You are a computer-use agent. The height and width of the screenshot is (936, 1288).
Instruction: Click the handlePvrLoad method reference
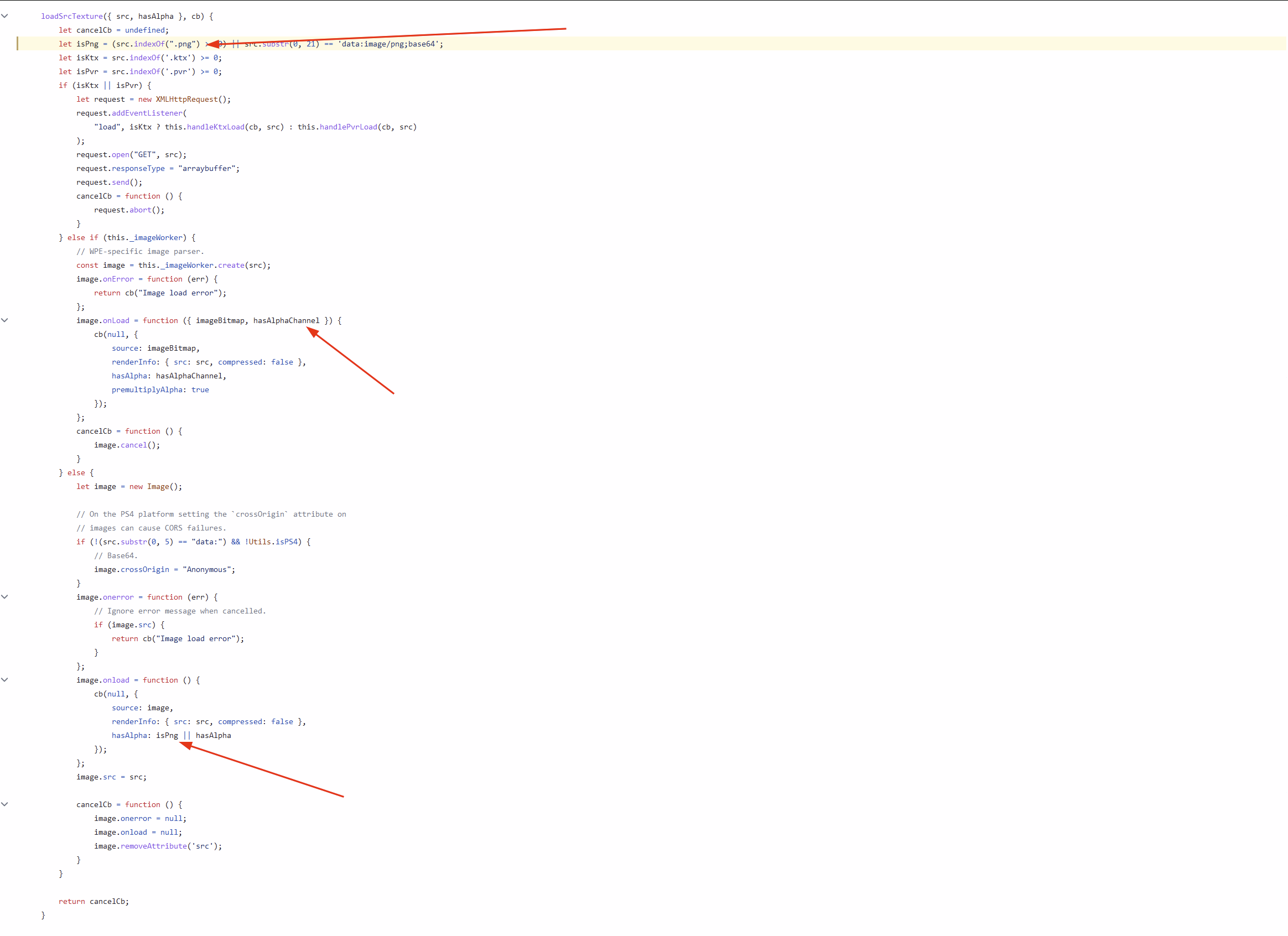click(347, 127)
